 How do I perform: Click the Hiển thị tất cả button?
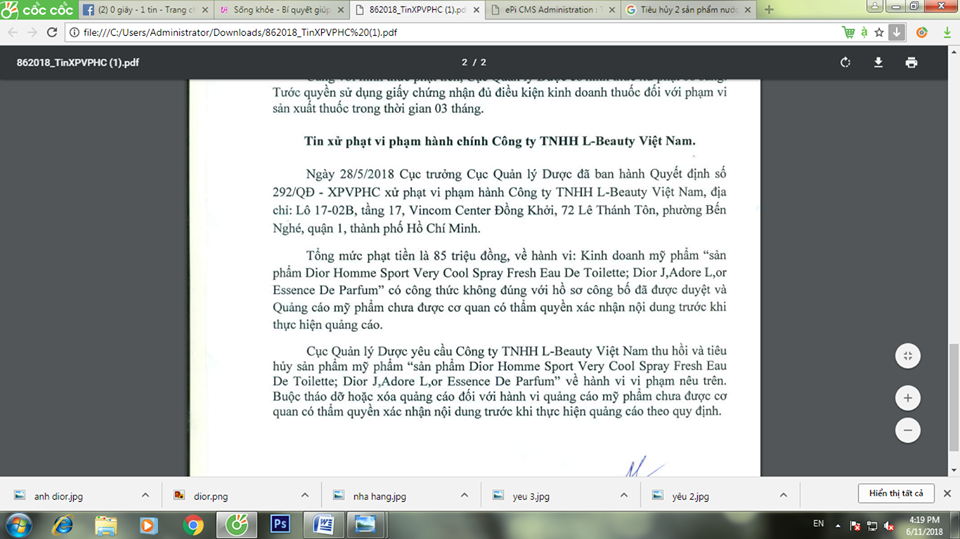tap(895, 494)
